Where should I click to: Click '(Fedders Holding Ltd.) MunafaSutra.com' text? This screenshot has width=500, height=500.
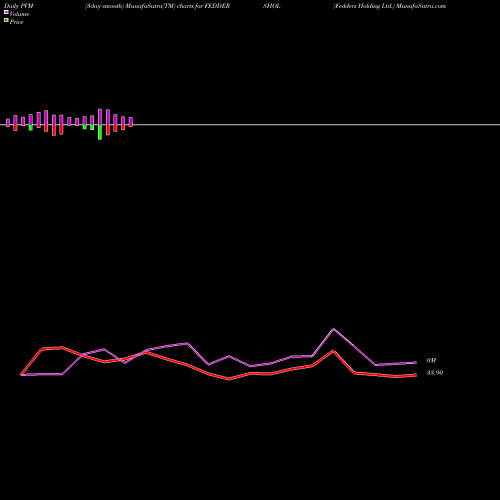pyautogui.click(x=390, y=6)
